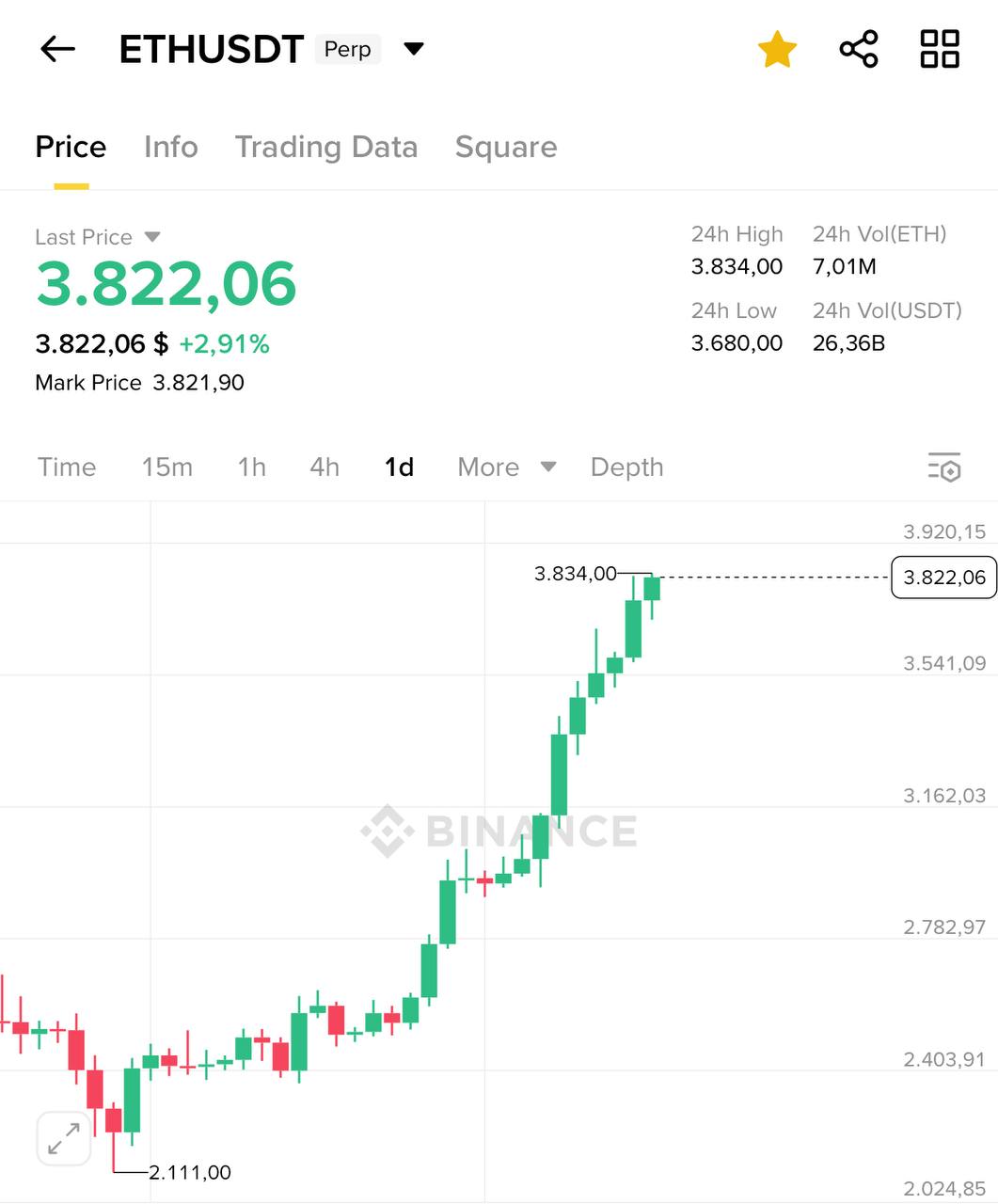Tap the 3.834,00 high price marker on chart
This screenshot has width=998, height=1204.
[x=576, y=574]
